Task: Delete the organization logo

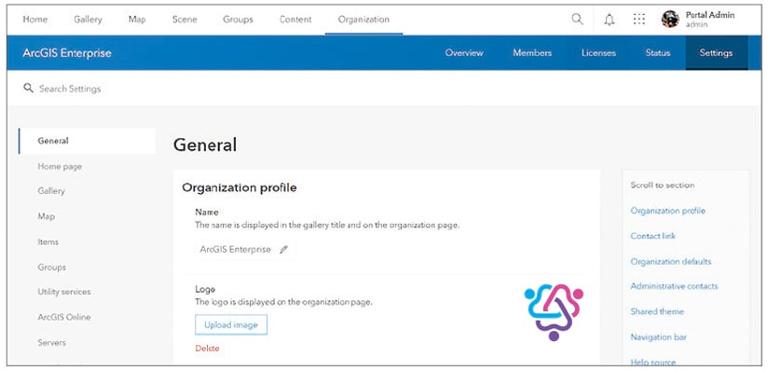Action: (207, 348)
